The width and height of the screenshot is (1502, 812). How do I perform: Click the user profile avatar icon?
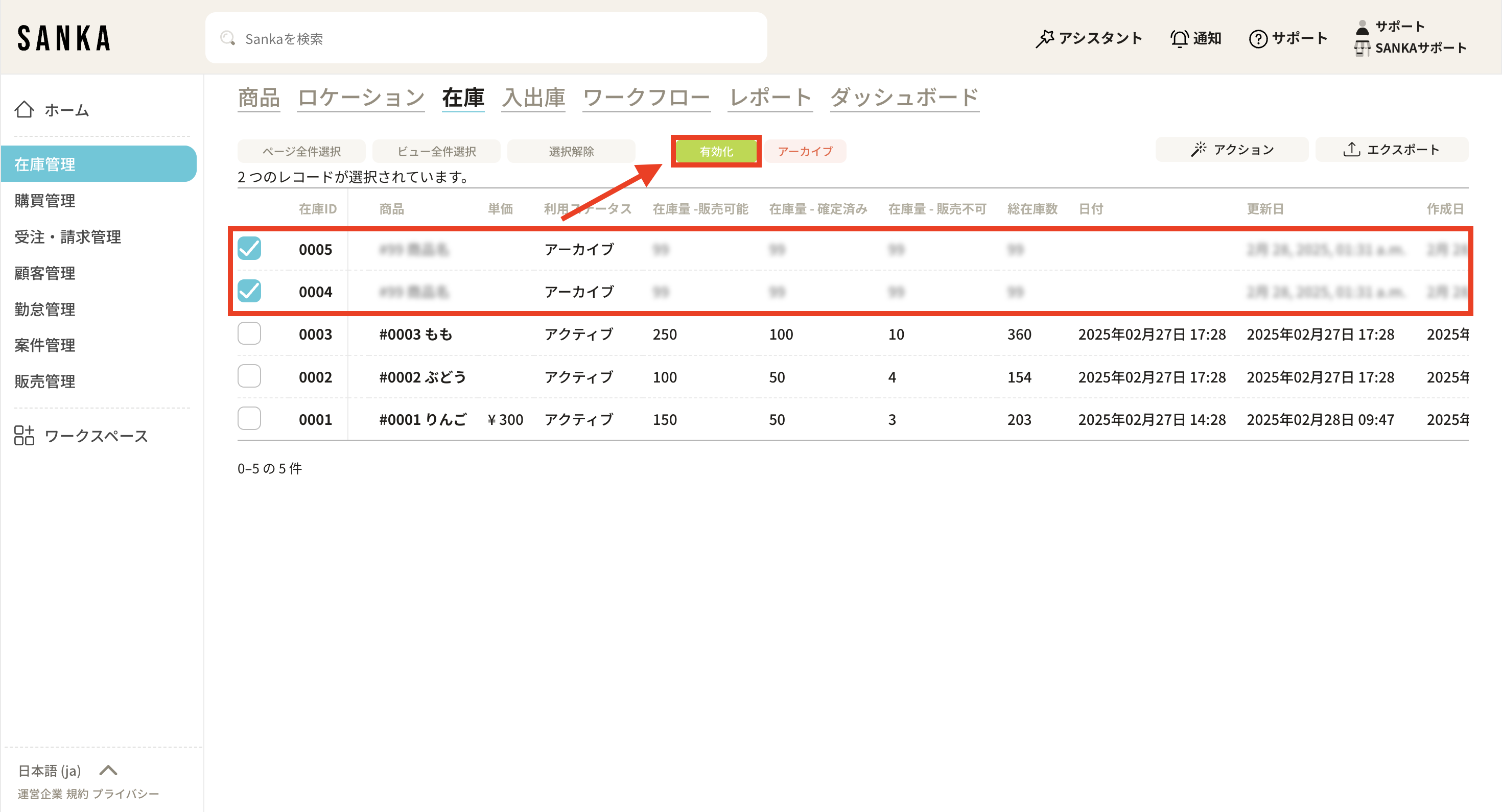pos(1362,27)
